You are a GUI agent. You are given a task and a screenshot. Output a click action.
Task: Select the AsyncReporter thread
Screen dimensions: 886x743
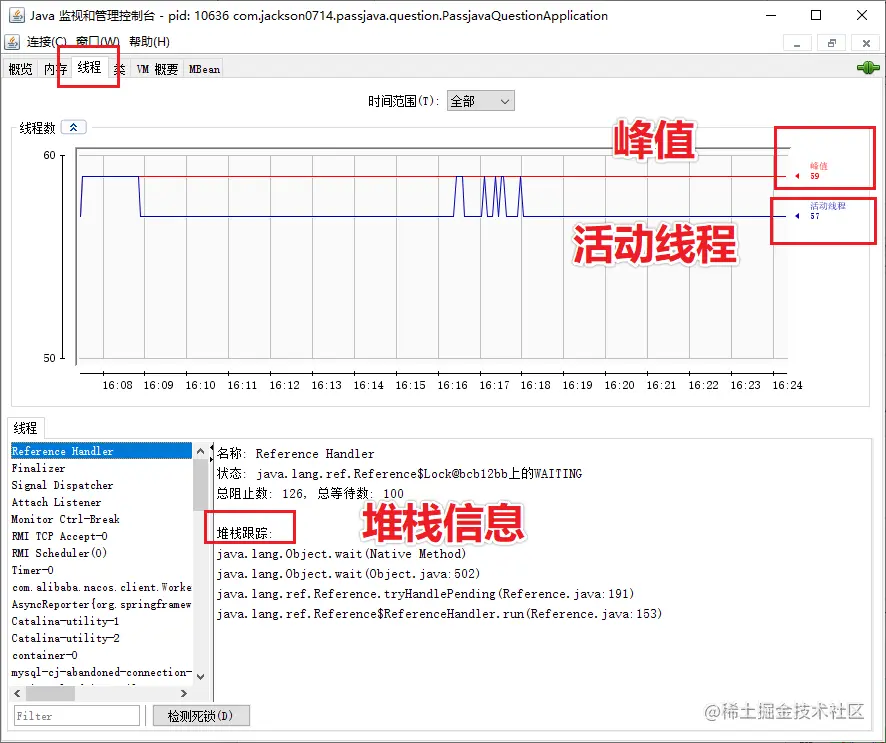click(101, 604)
